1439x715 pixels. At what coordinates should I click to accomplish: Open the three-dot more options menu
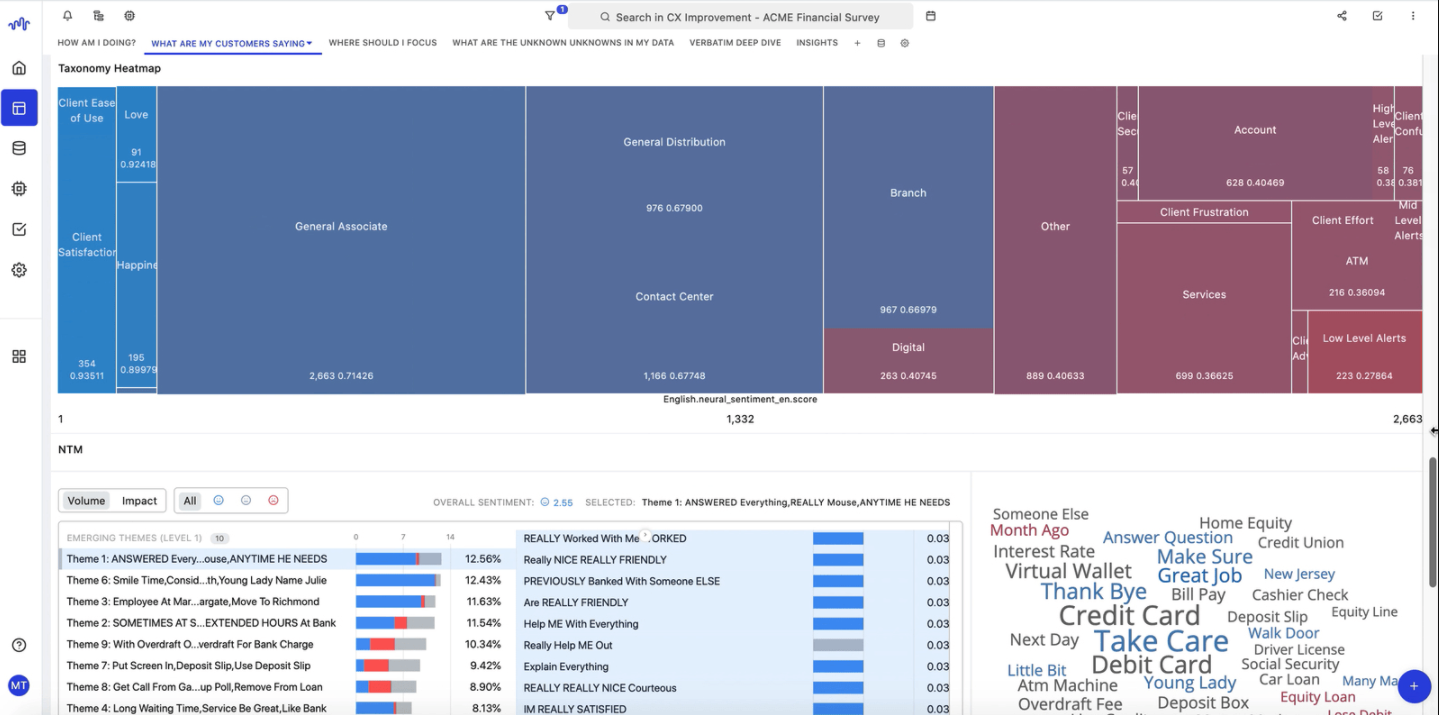[x=1413, y=16]
